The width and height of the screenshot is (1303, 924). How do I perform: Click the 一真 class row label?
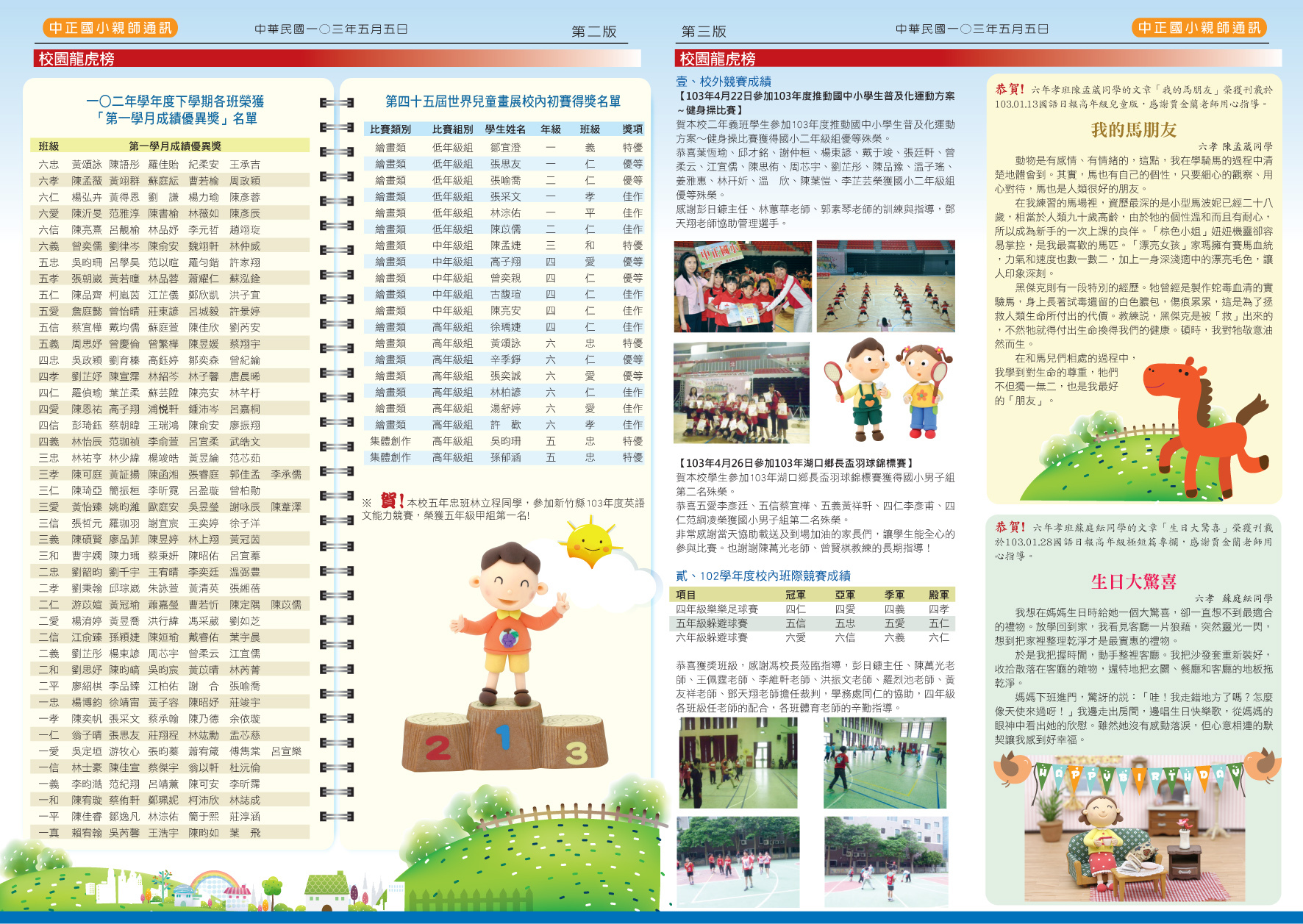pyautogui.click(x=49, y=833)
